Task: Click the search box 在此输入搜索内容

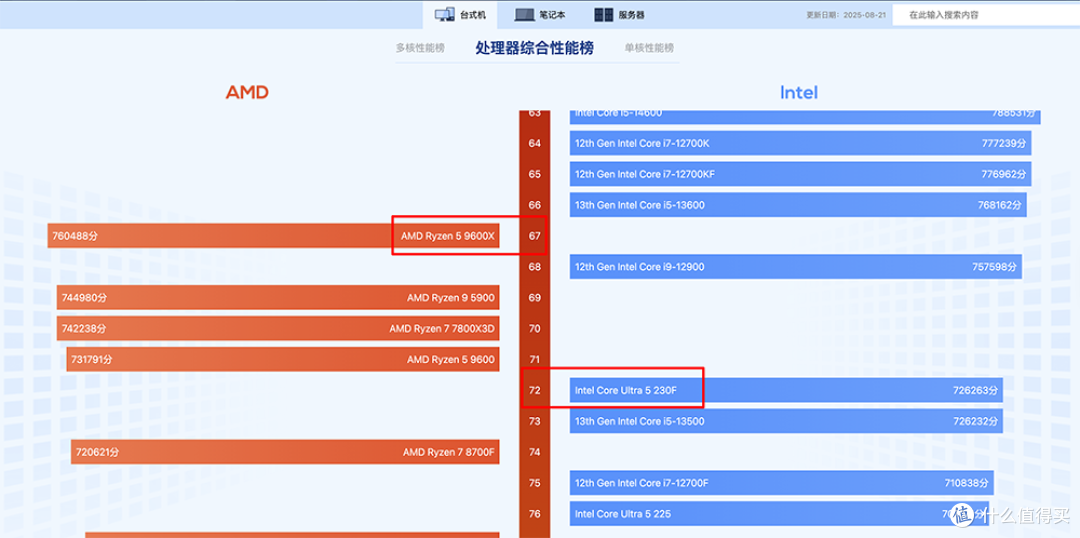Action: [x=986, y=14]
